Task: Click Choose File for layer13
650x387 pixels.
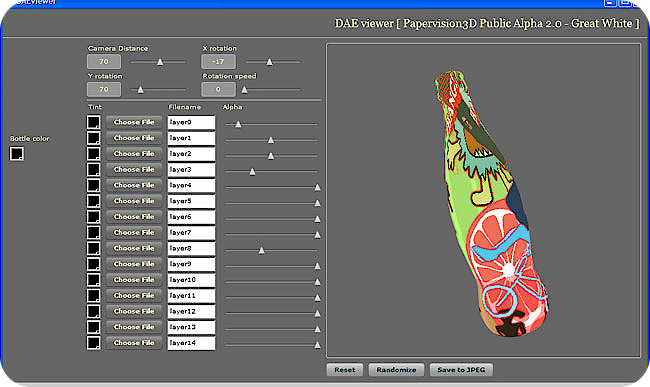Action: tap(134, 327)
